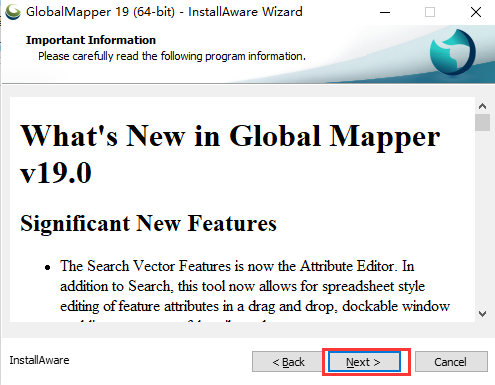Click the 'v19.0' version text

pos(56,172)
